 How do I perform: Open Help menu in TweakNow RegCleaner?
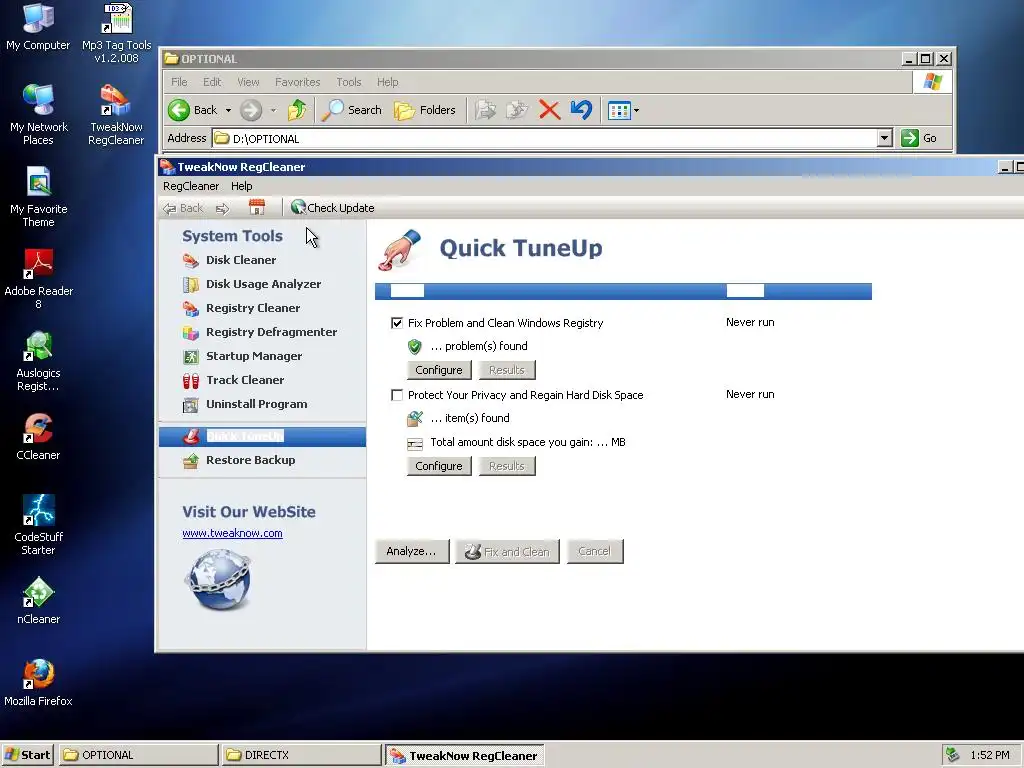click(x=241, y=186)
